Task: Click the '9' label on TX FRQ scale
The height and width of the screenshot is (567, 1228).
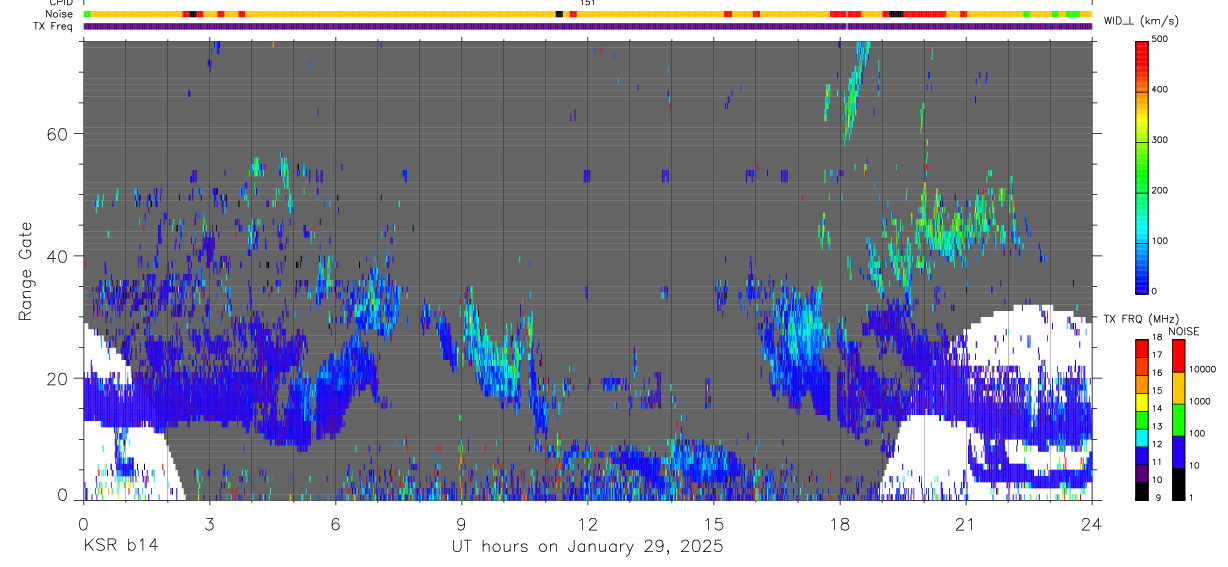Action: (x=1158, y=497)
